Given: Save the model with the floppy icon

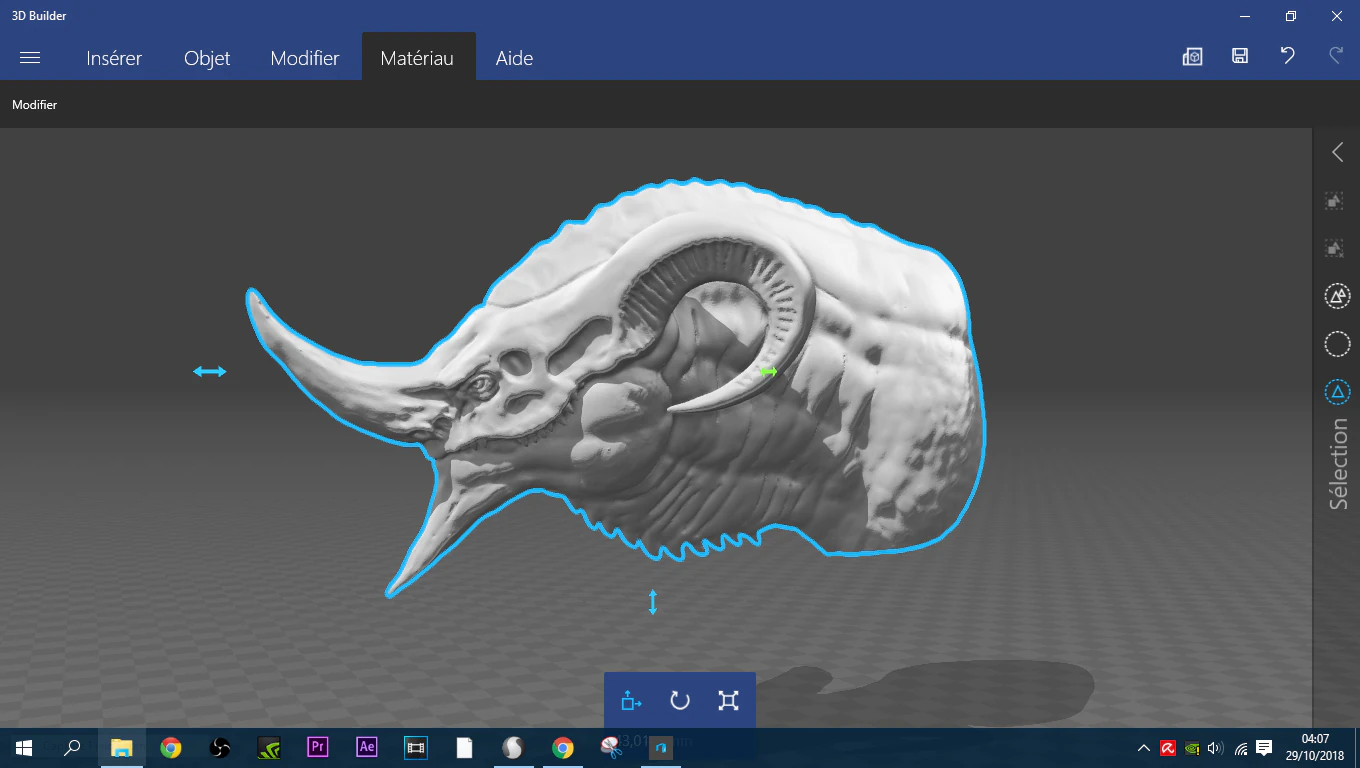Looking at the screenshot, I should 1240,57.
